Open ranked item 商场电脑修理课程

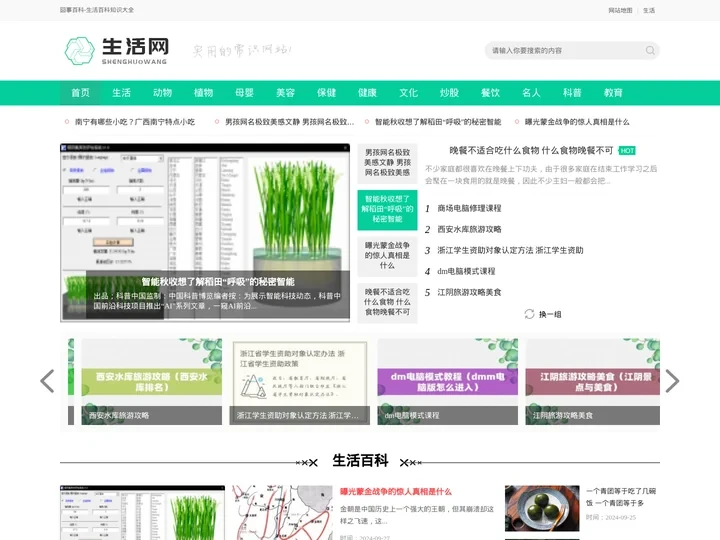coord(469,208)
